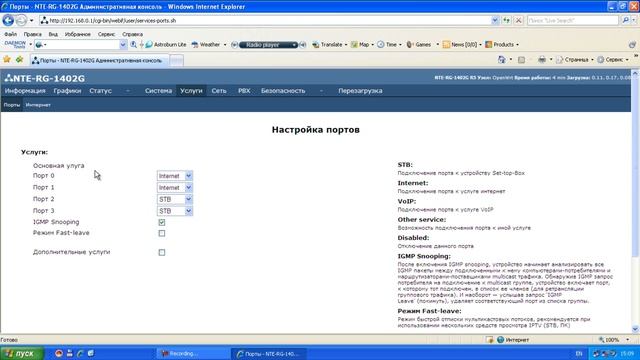Open the Правка menu
The width and height of the screenshot is (640, 360).
click(x=32, y=34)
